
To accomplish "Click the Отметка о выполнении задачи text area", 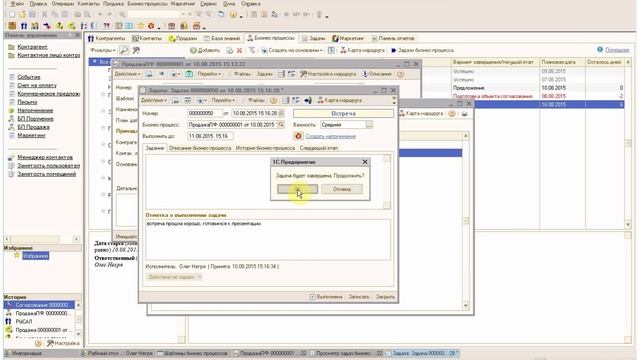I will point(268,240).
